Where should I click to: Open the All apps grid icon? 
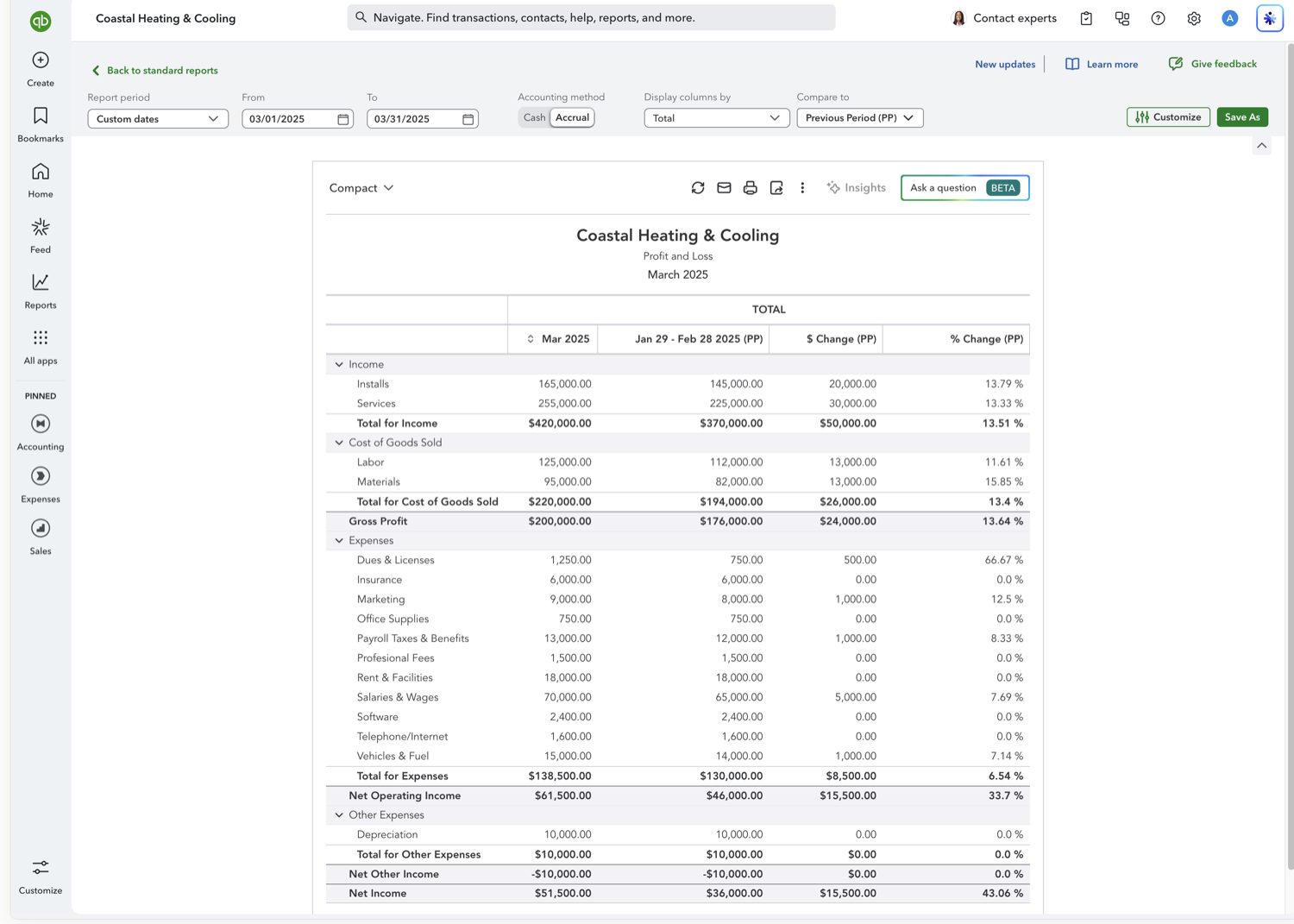41,337
